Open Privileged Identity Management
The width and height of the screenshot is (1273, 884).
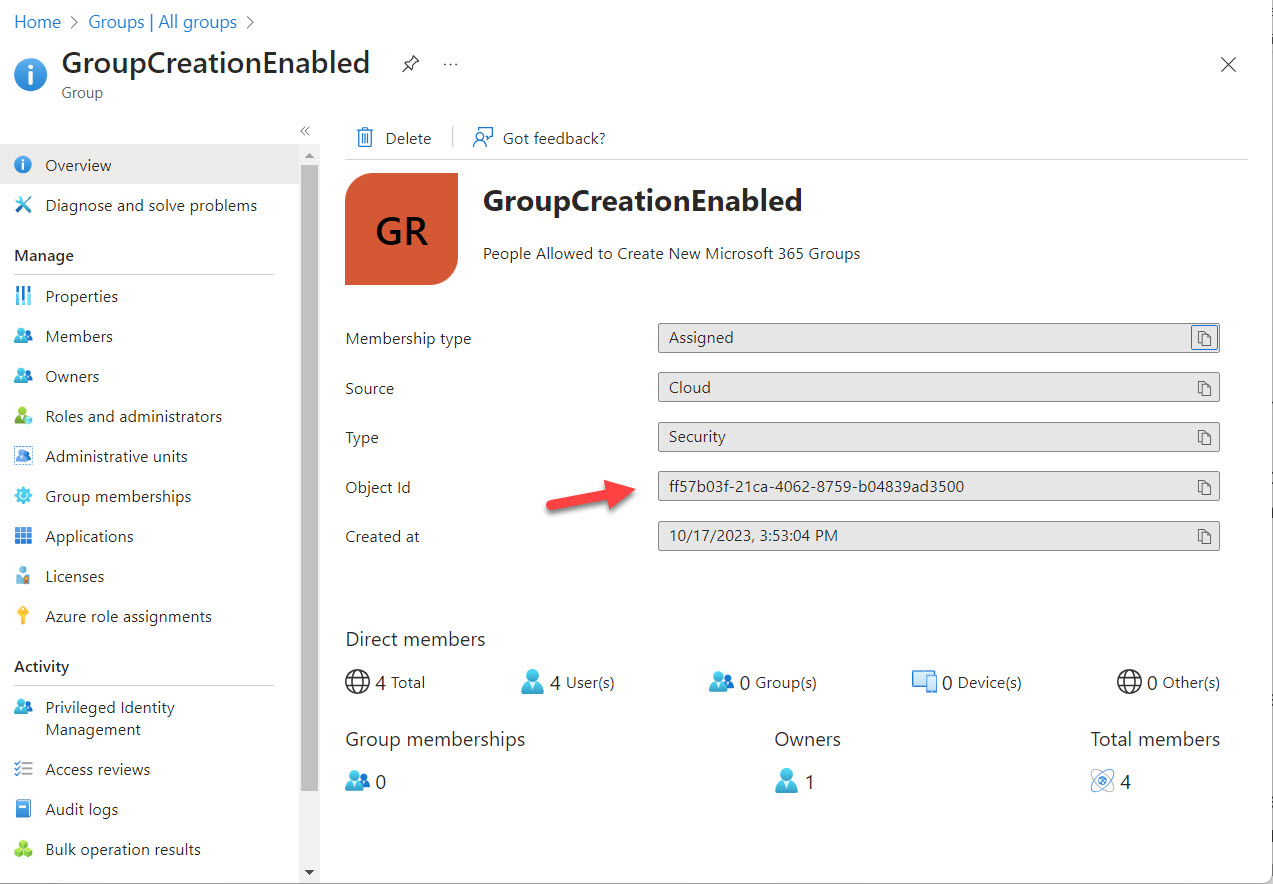pos(109,718)
